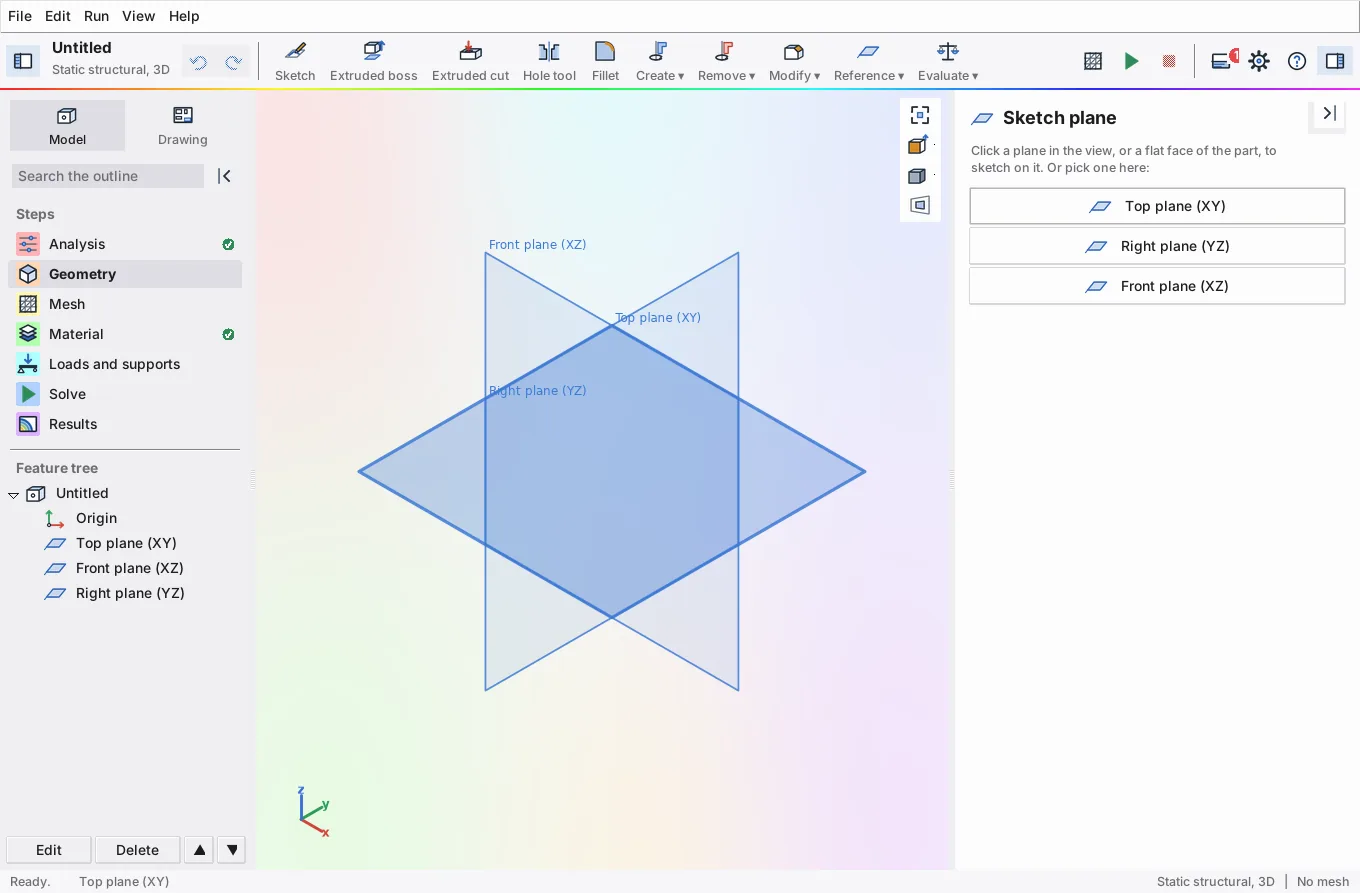This screenshot has width=1360, height=893.
Task: Open the Edit menu
Action: coord(58,16)
